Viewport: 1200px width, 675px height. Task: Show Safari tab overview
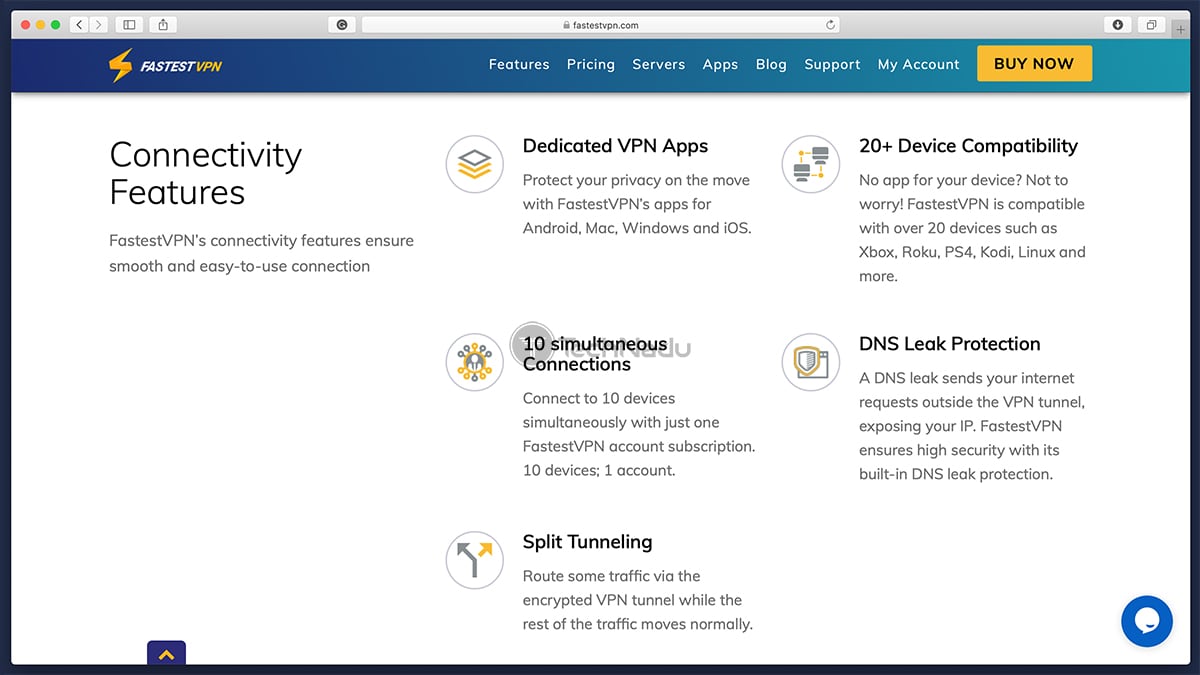pyautogui.click(x=1152, y=25)
